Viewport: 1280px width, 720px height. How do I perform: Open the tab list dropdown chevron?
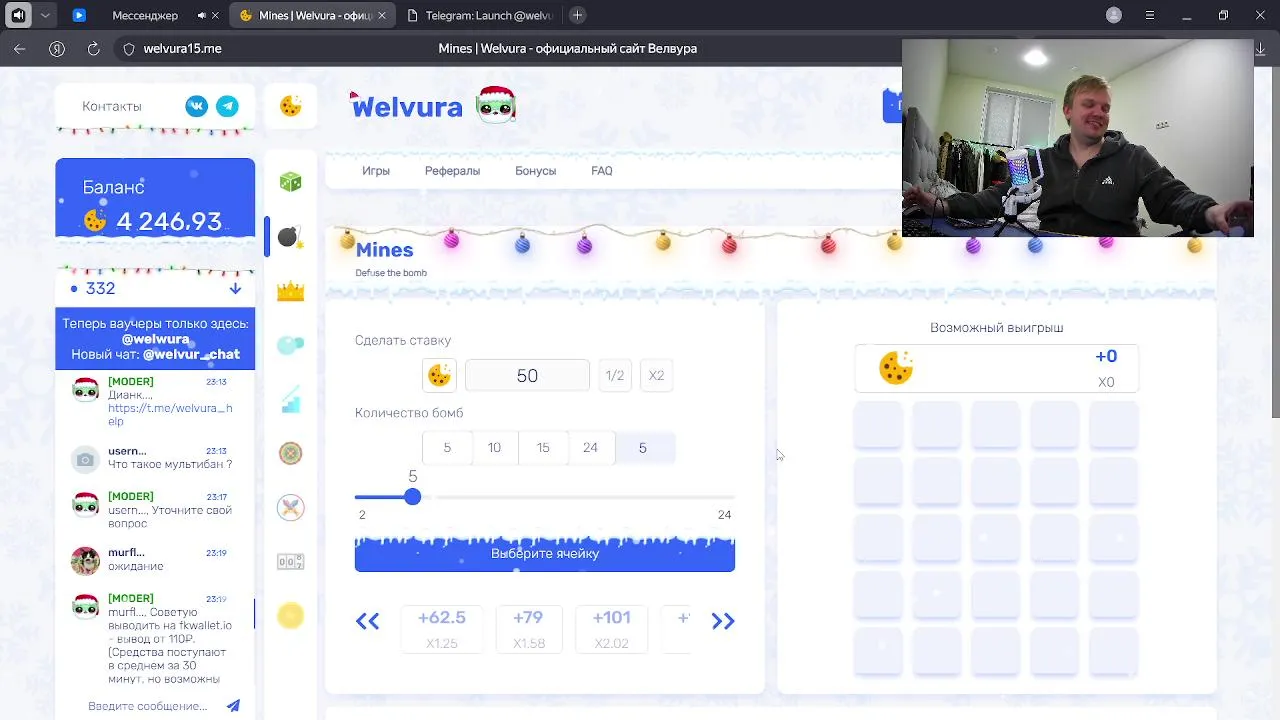pyautogui.click(x=45, y=15)
